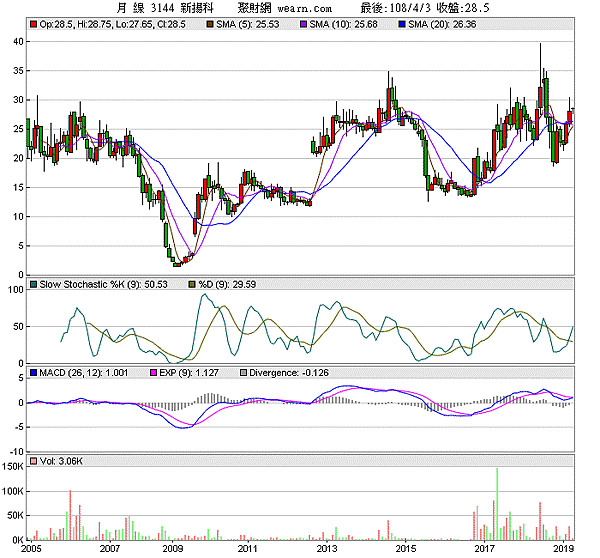Click the olive %D (9) legend swatch
This screenshot has height=558, width=600.
[x=192, y=284]
